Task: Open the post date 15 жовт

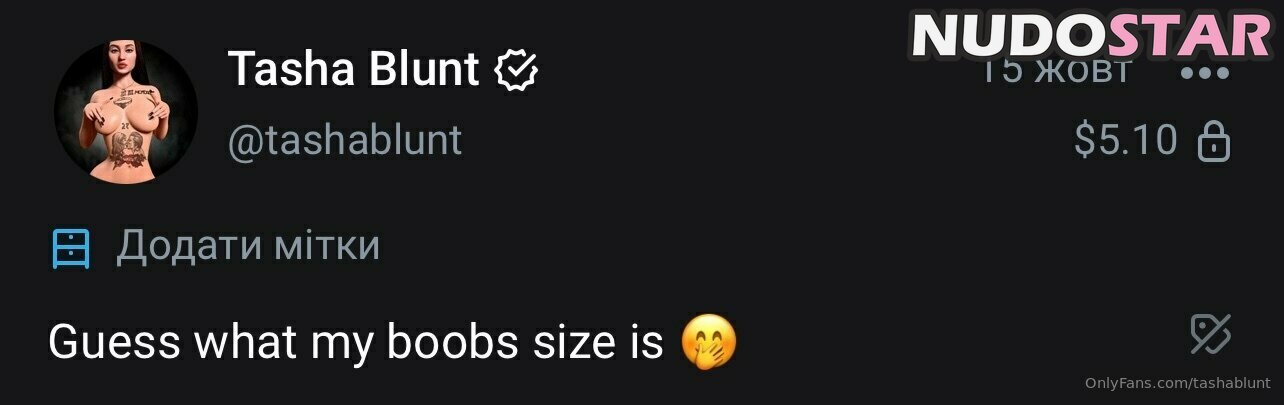Action: point(1054,72)
